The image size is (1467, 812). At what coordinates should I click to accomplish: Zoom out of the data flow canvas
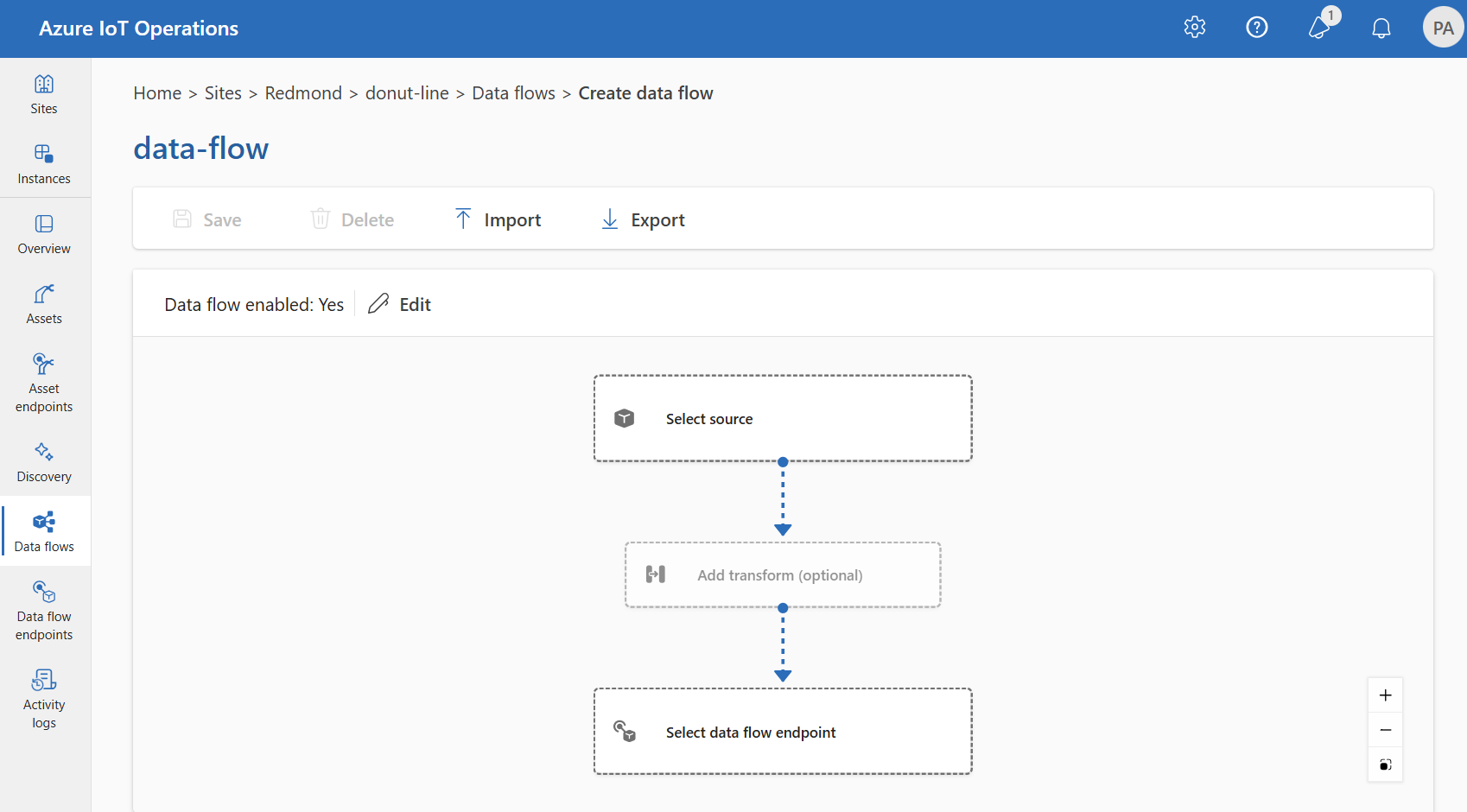(1385, 729)
